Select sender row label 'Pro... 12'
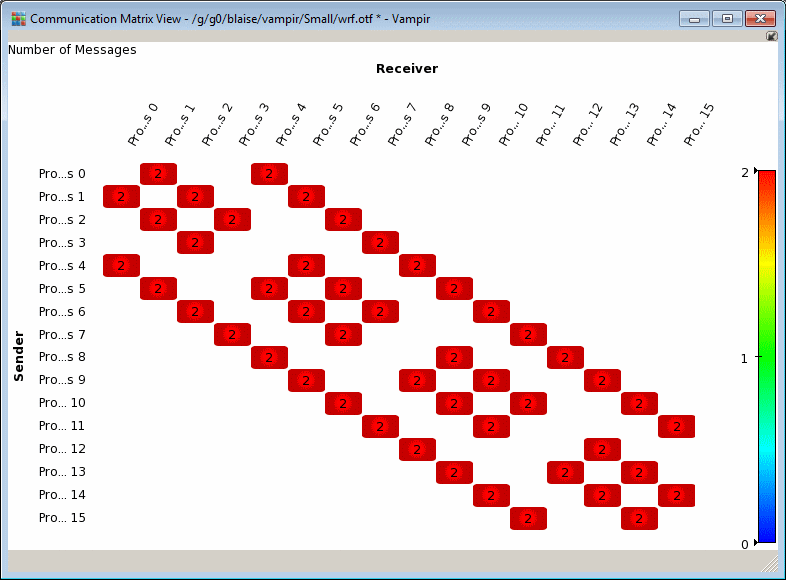786x580 pixels. click(62, 449)
